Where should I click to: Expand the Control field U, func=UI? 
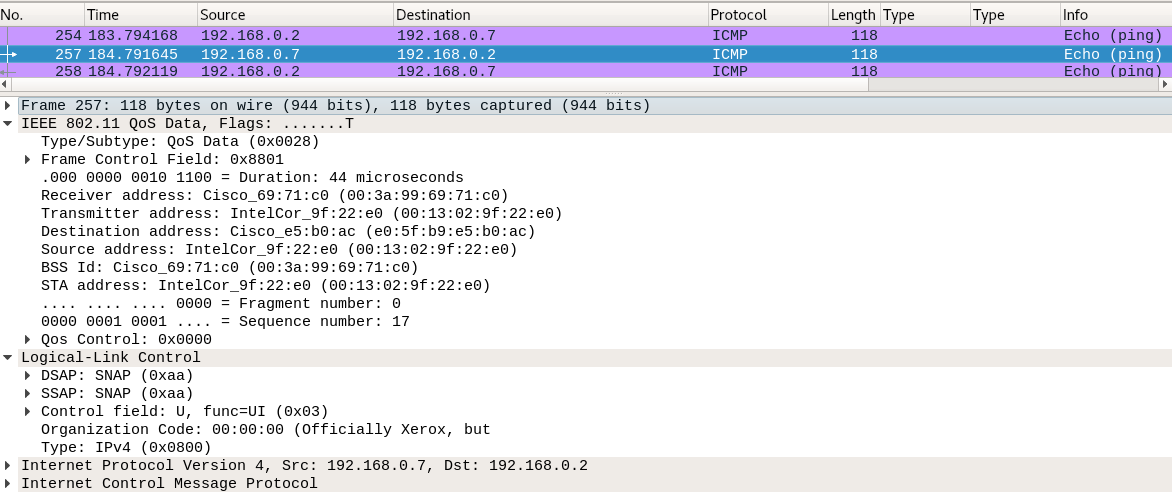(28, 411)
